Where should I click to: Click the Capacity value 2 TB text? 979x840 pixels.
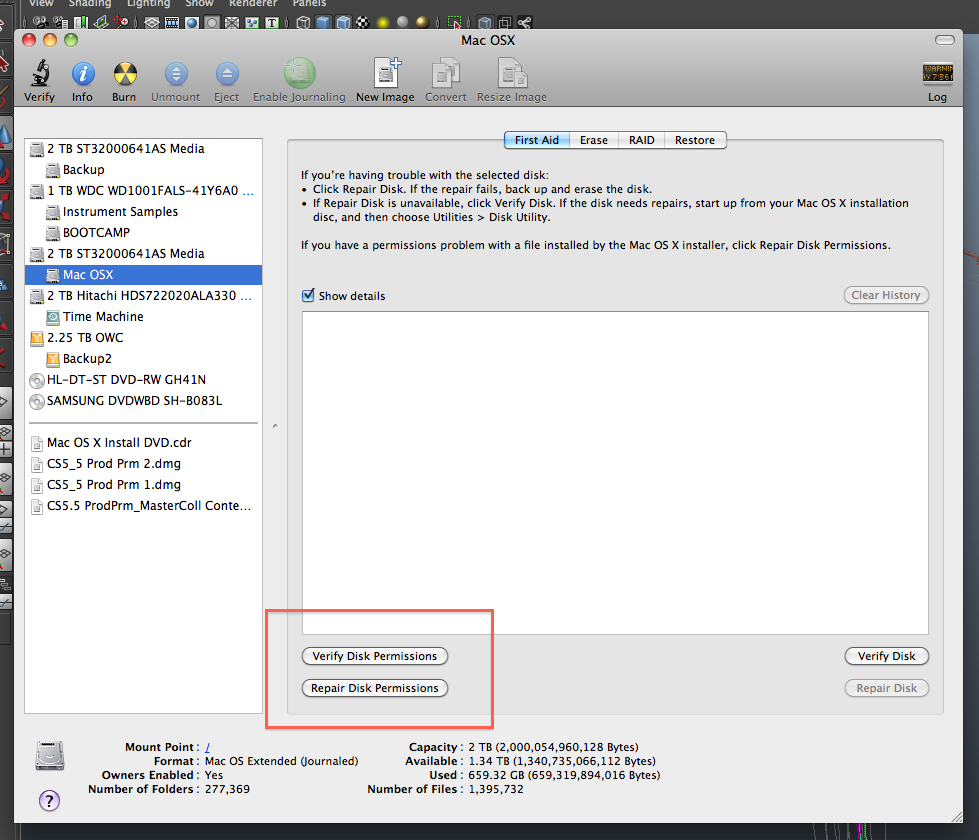click(x=553, y=747)
